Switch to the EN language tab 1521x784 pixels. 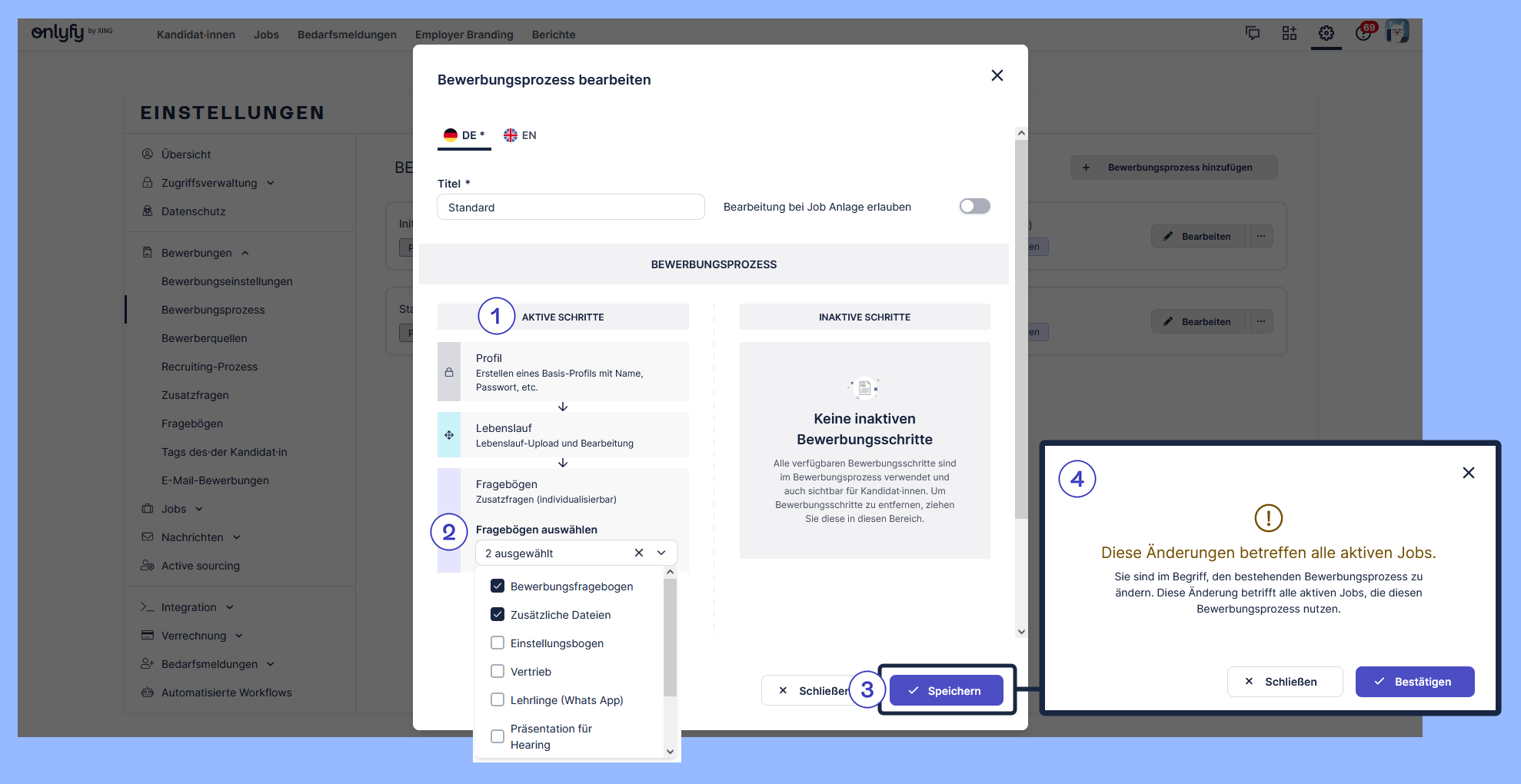point(521,135)
